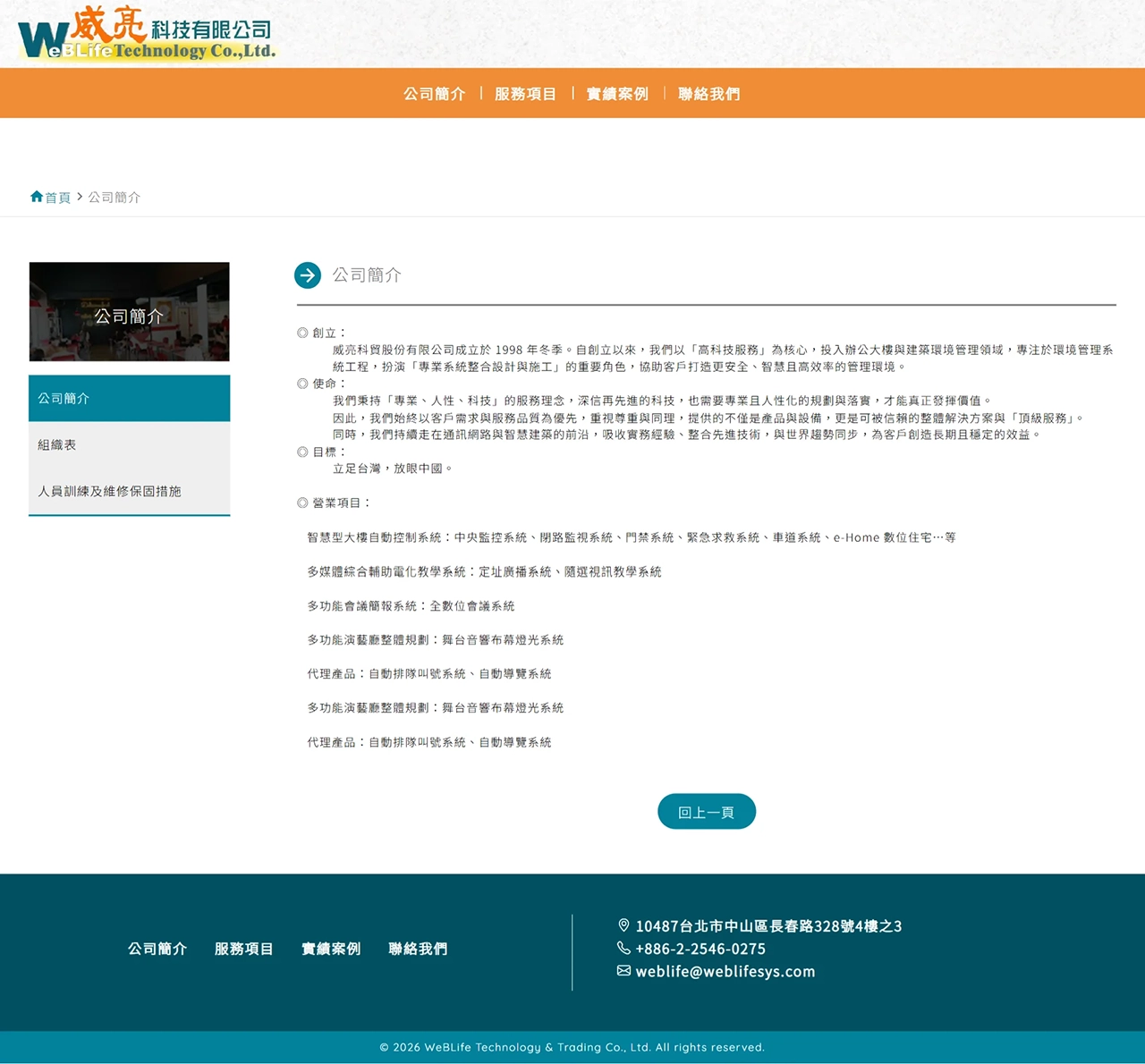Click email weblife@weblifesys.com
1145x1064 pixels.
(725, 971)
